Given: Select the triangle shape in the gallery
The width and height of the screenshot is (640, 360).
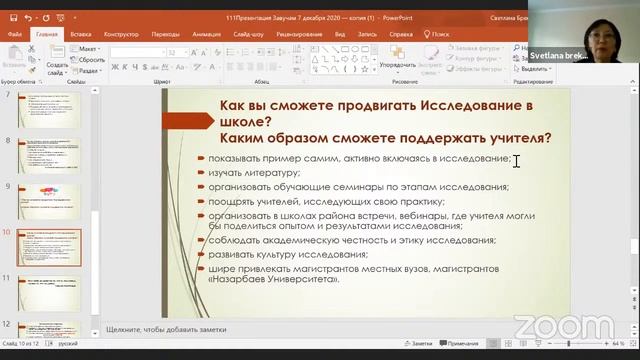Looking at the screenshot, I should (x=315, y=59).
